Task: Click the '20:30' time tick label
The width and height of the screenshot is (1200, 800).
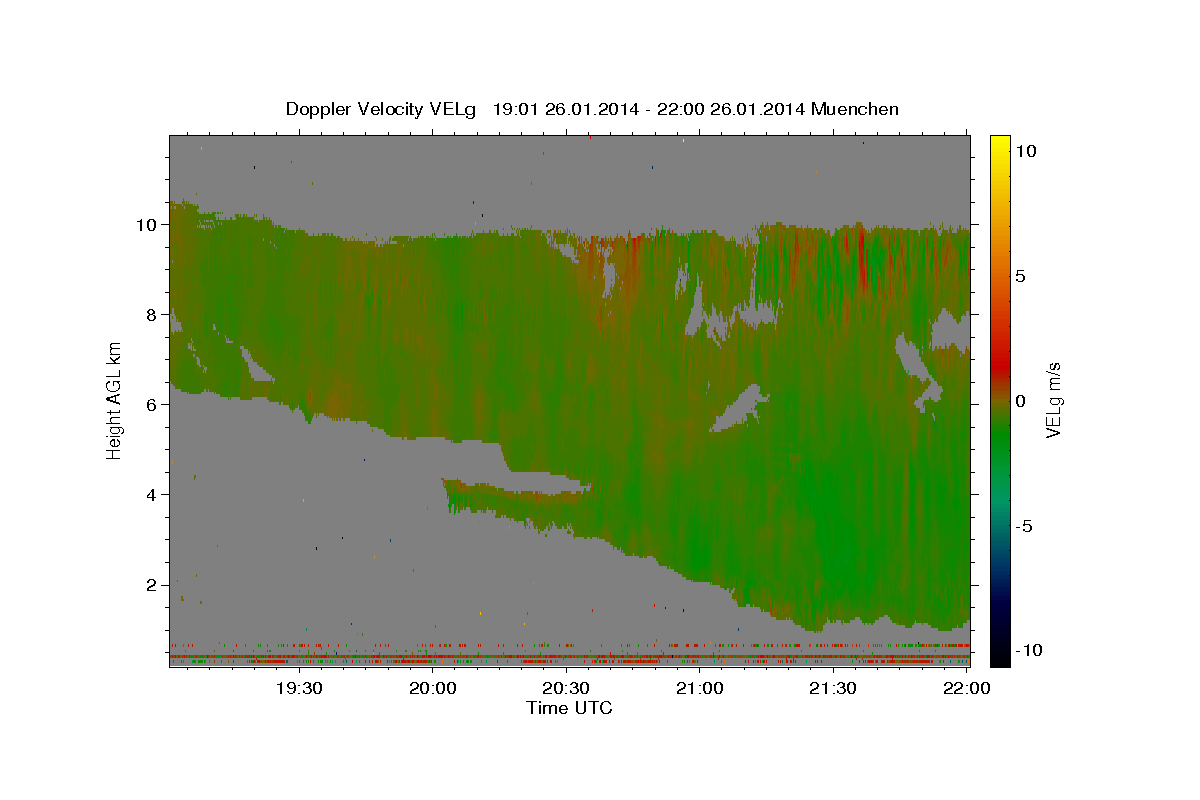Action: point(566,688)
